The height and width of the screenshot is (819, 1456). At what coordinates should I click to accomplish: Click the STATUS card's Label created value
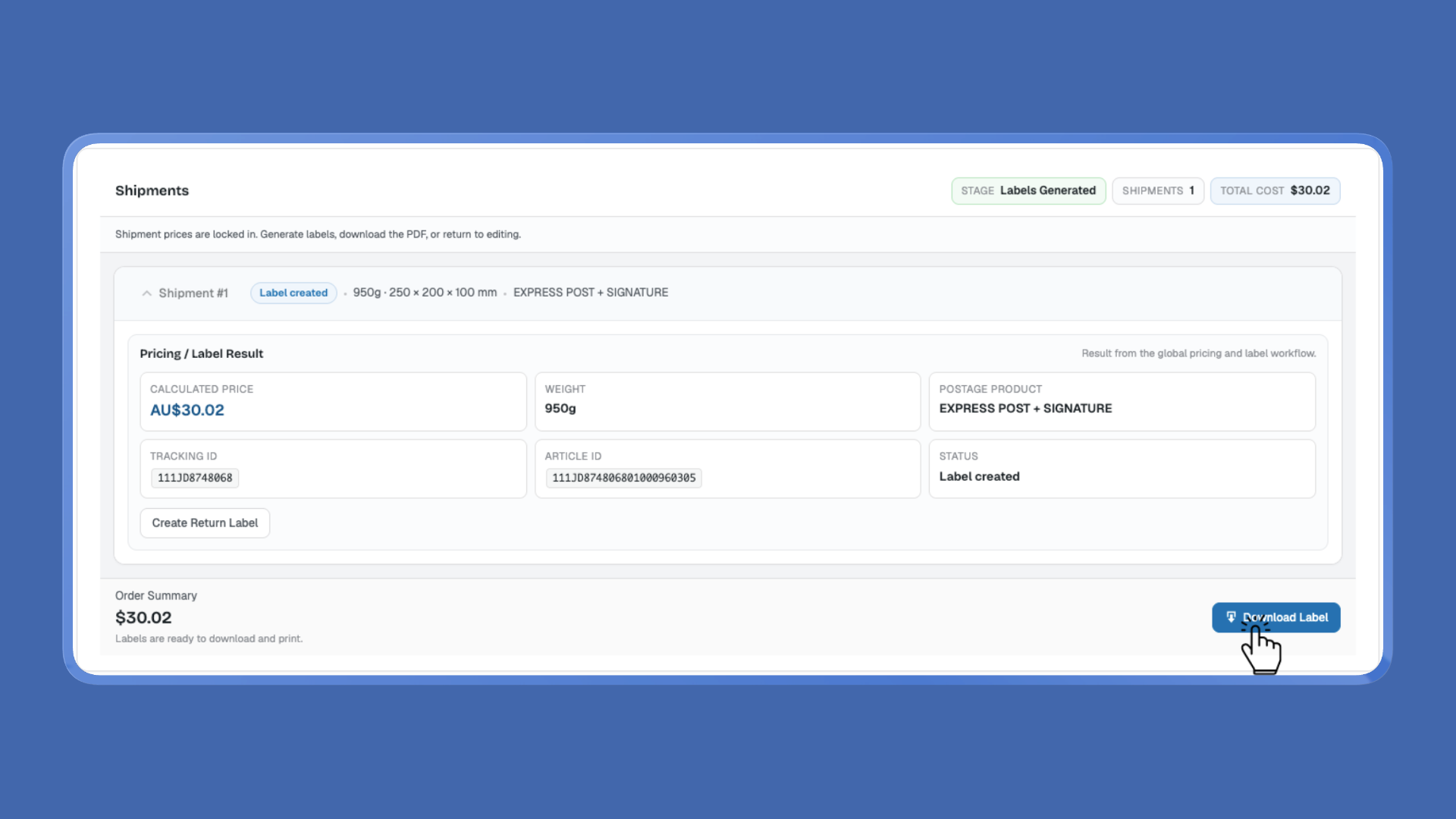(x=979, y=476)
